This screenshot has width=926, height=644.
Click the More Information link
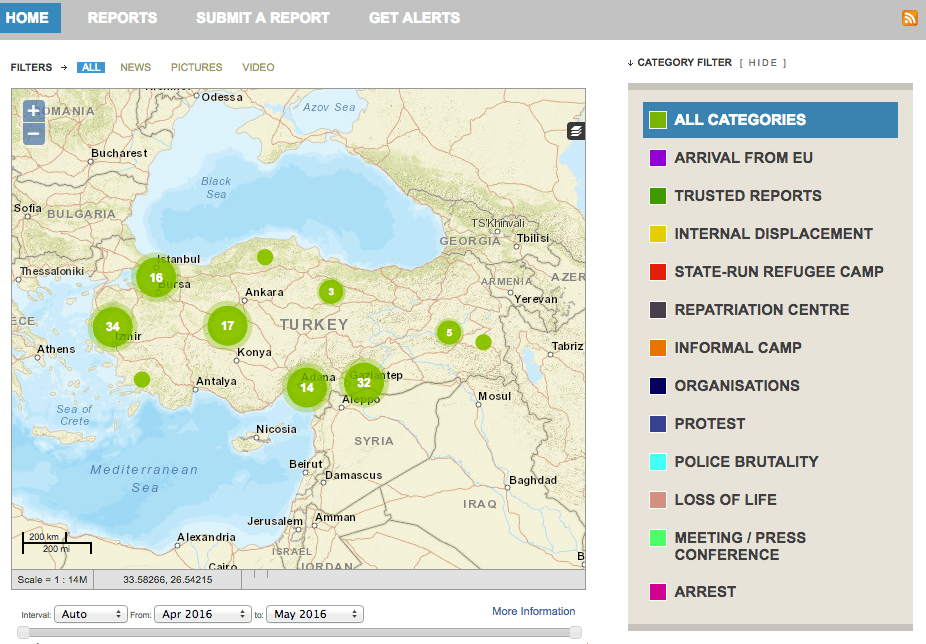[x=533, y=611]
